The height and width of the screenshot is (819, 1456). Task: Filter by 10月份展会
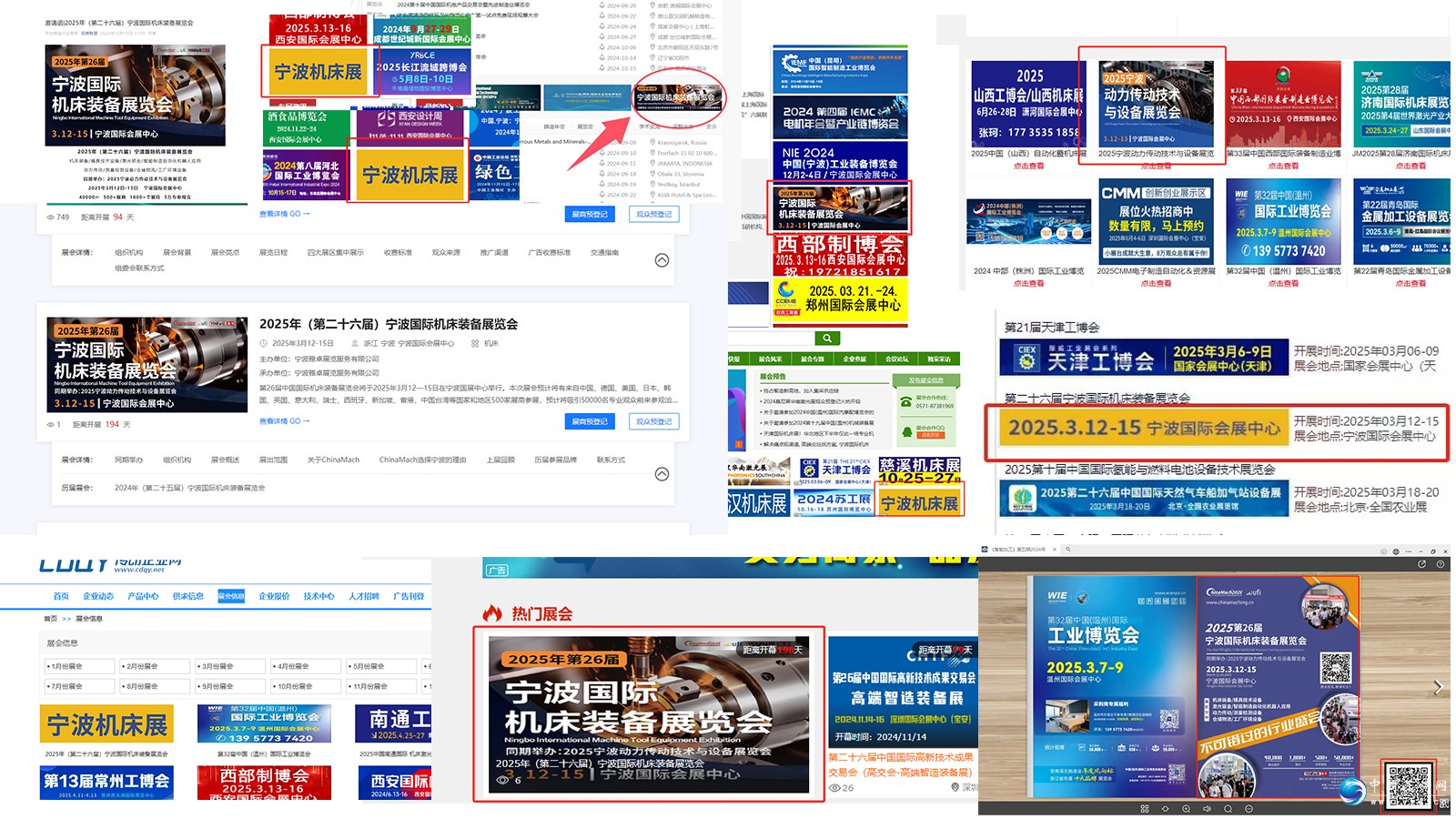[x=306, y=686]
